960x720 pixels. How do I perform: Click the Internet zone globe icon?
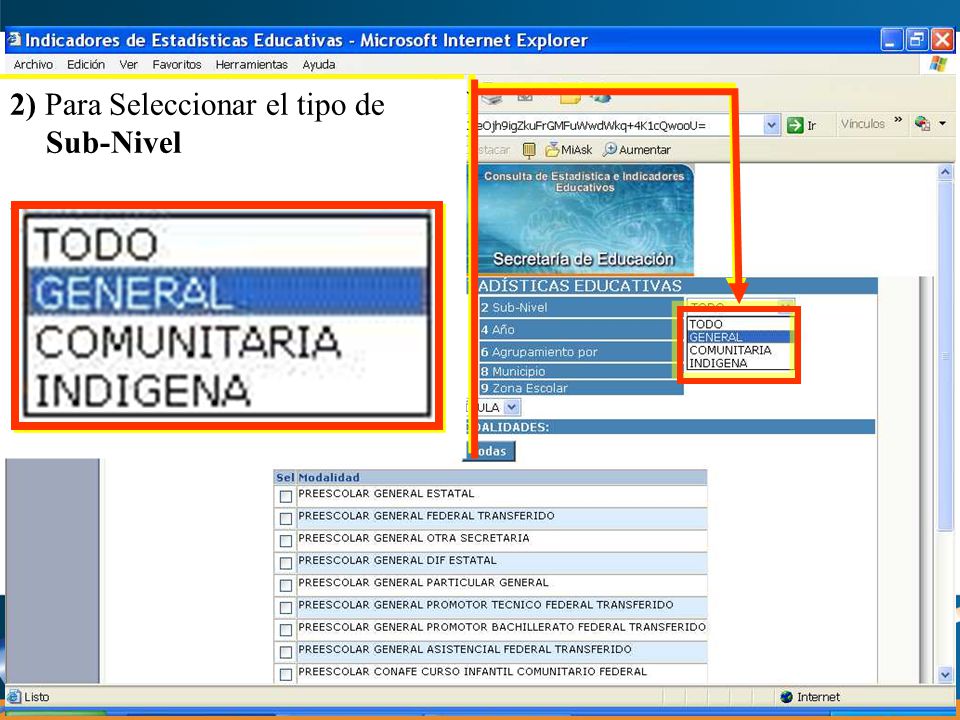[787, 697]
